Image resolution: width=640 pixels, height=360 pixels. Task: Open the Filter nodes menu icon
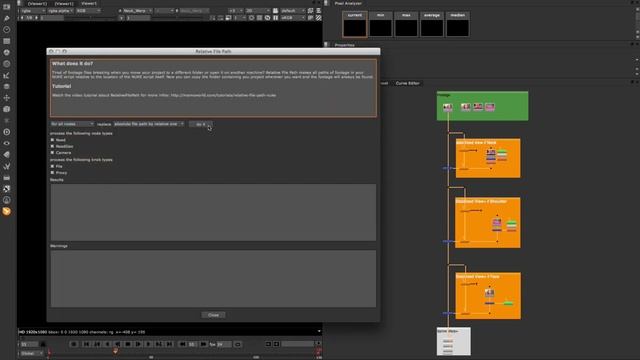tap(7, 64)
